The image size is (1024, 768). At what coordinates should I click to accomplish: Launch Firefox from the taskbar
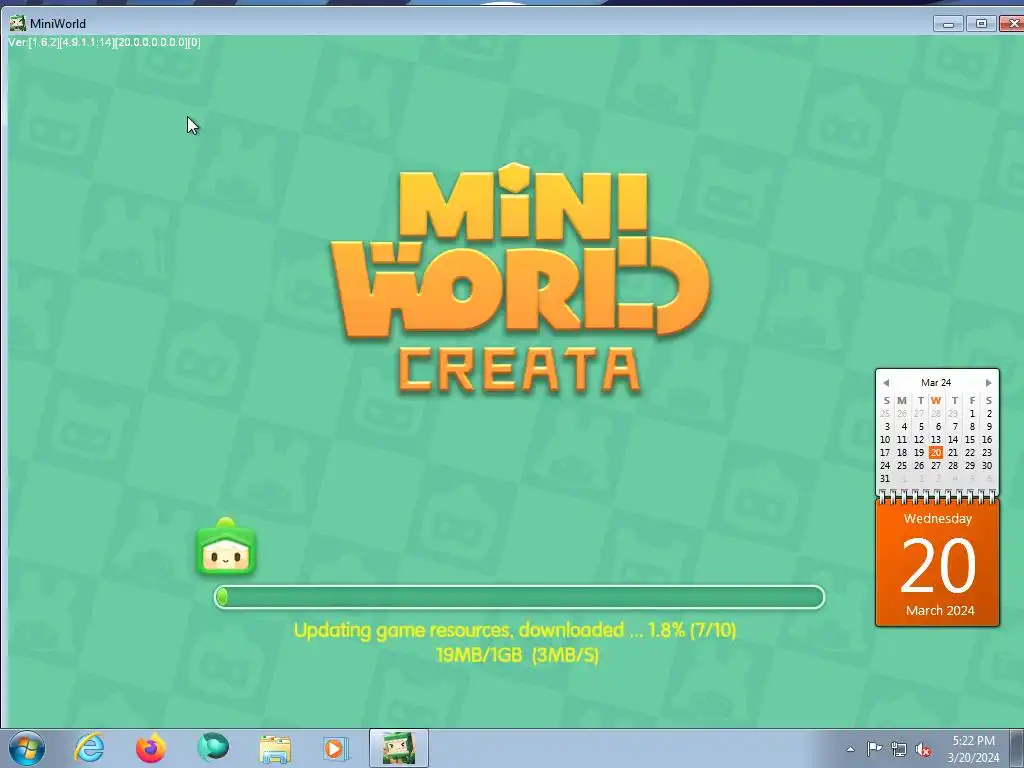click(x=151, y=748)
